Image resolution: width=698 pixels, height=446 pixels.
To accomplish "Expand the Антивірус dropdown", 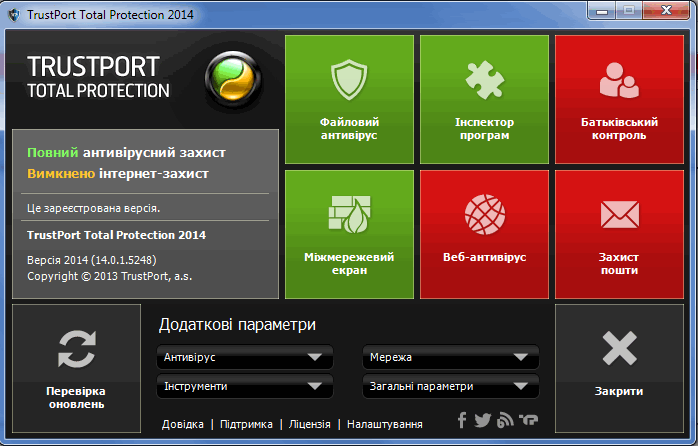I will (x=245, y=357).
